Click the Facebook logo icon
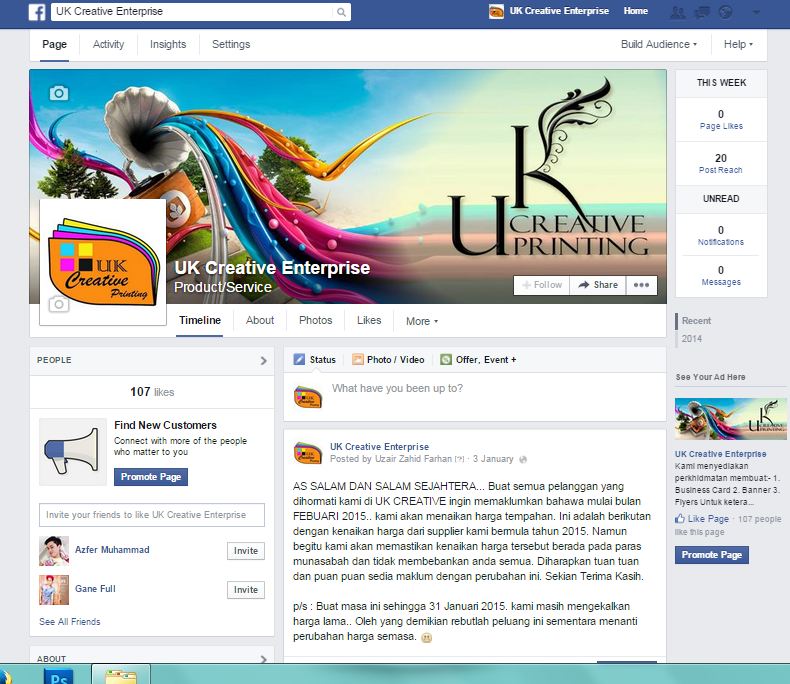The image size is (790, 684). coord(37,12)
